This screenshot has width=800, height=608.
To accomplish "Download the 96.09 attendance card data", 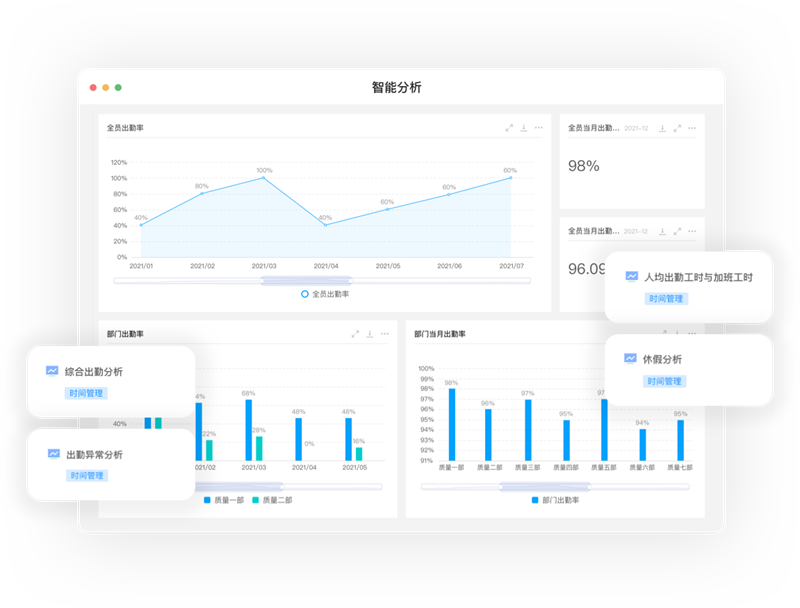I will coord(662,231).
